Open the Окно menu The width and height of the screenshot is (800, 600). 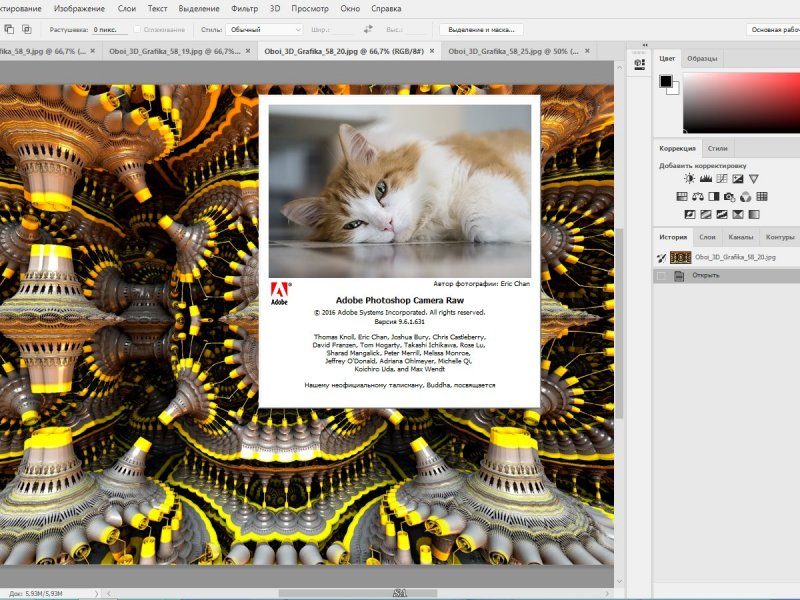350,9
